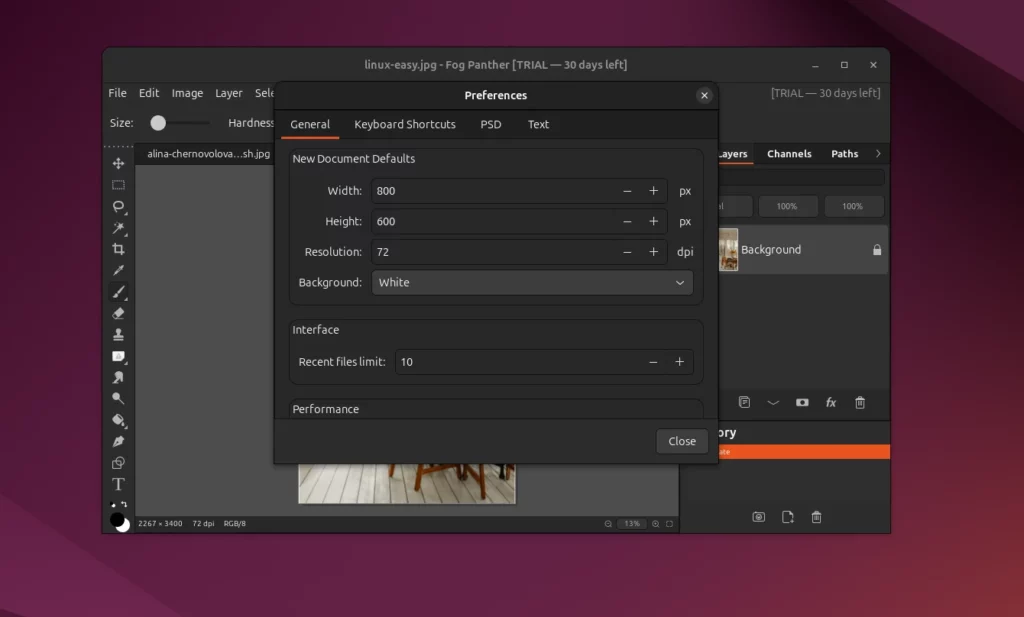Select the Text tool
The image size is (1024, 617).
[x=118, y=484]
